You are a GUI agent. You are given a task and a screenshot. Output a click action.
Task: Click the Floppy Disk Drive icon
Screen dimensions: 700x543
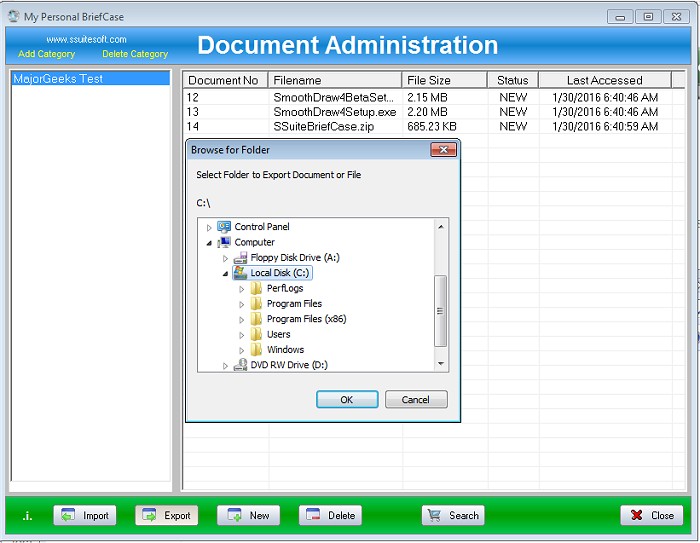click(x=240, y=258)
